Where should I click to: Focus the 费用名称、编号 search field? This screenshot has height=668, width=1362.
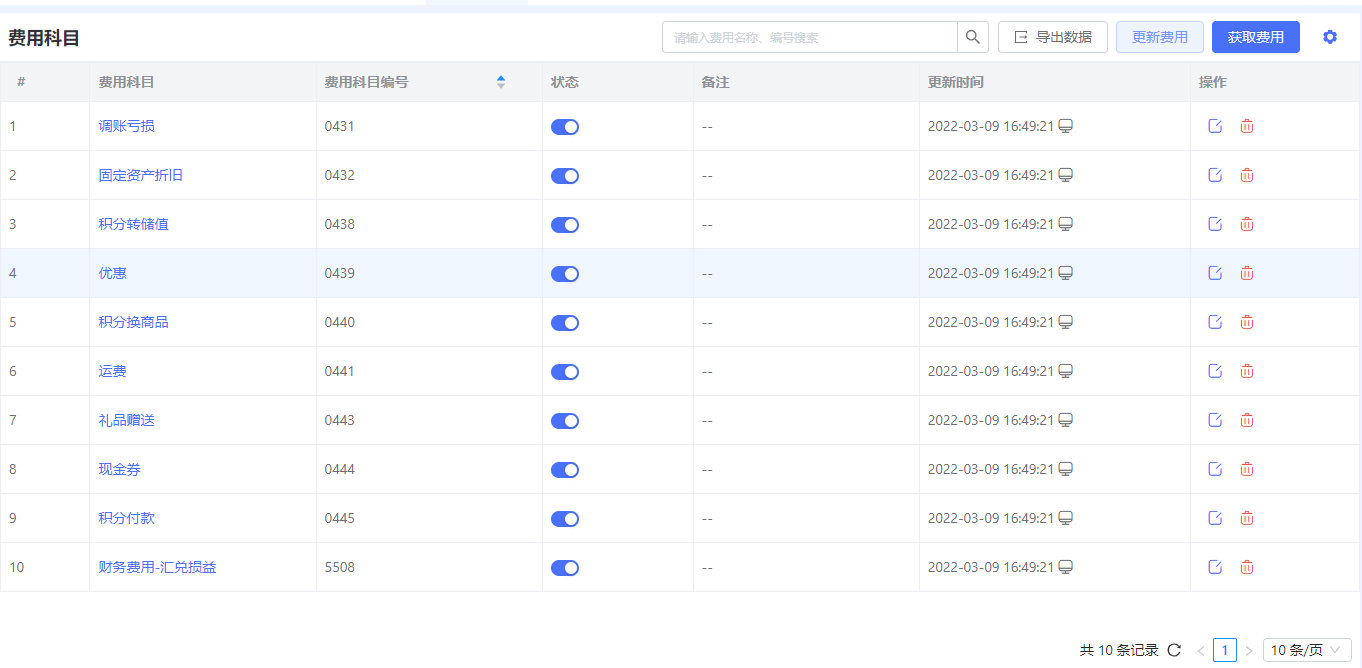click(810, 37)
